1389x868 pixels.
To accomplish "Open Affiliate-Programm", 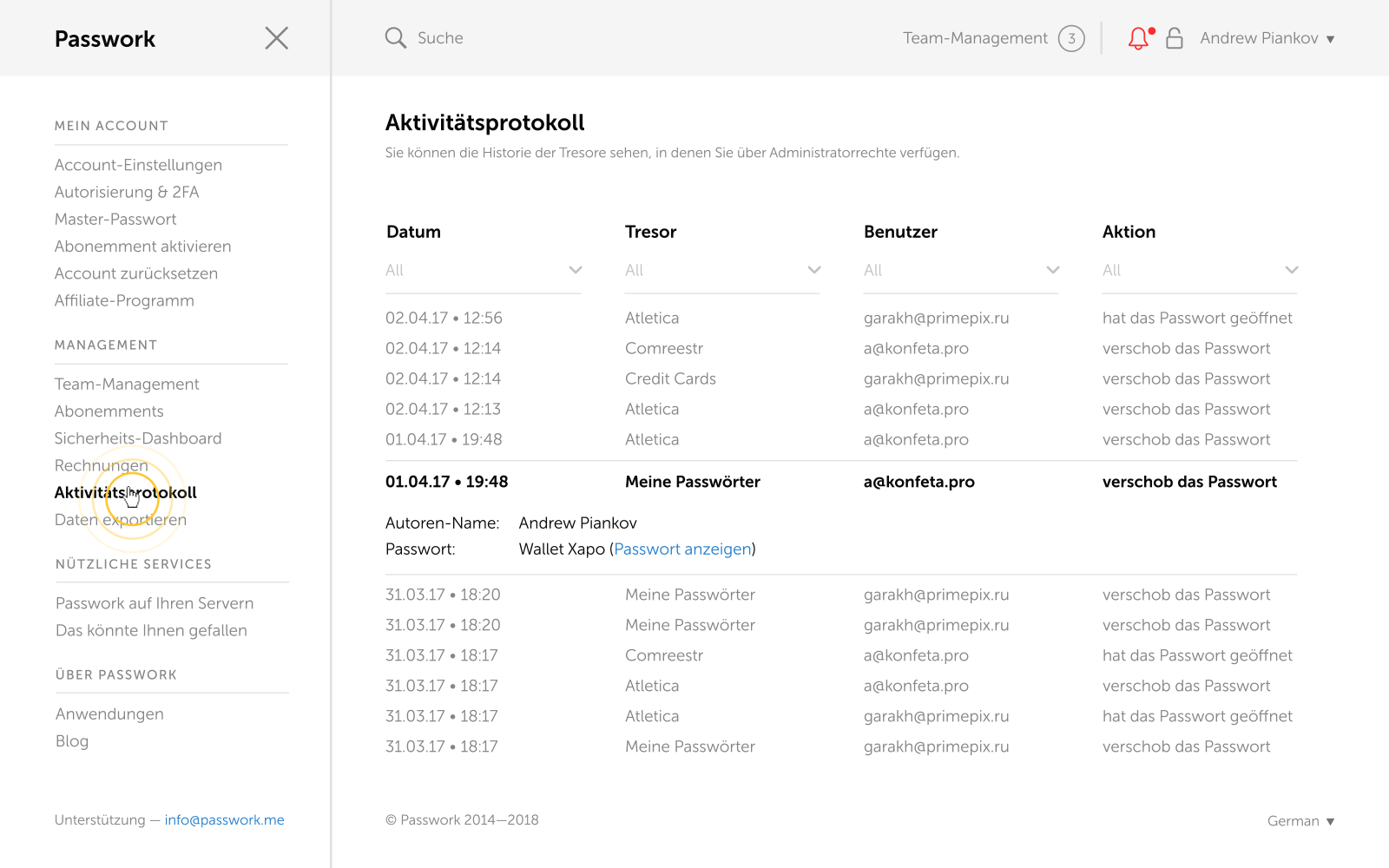I will [x=124, y=300].
